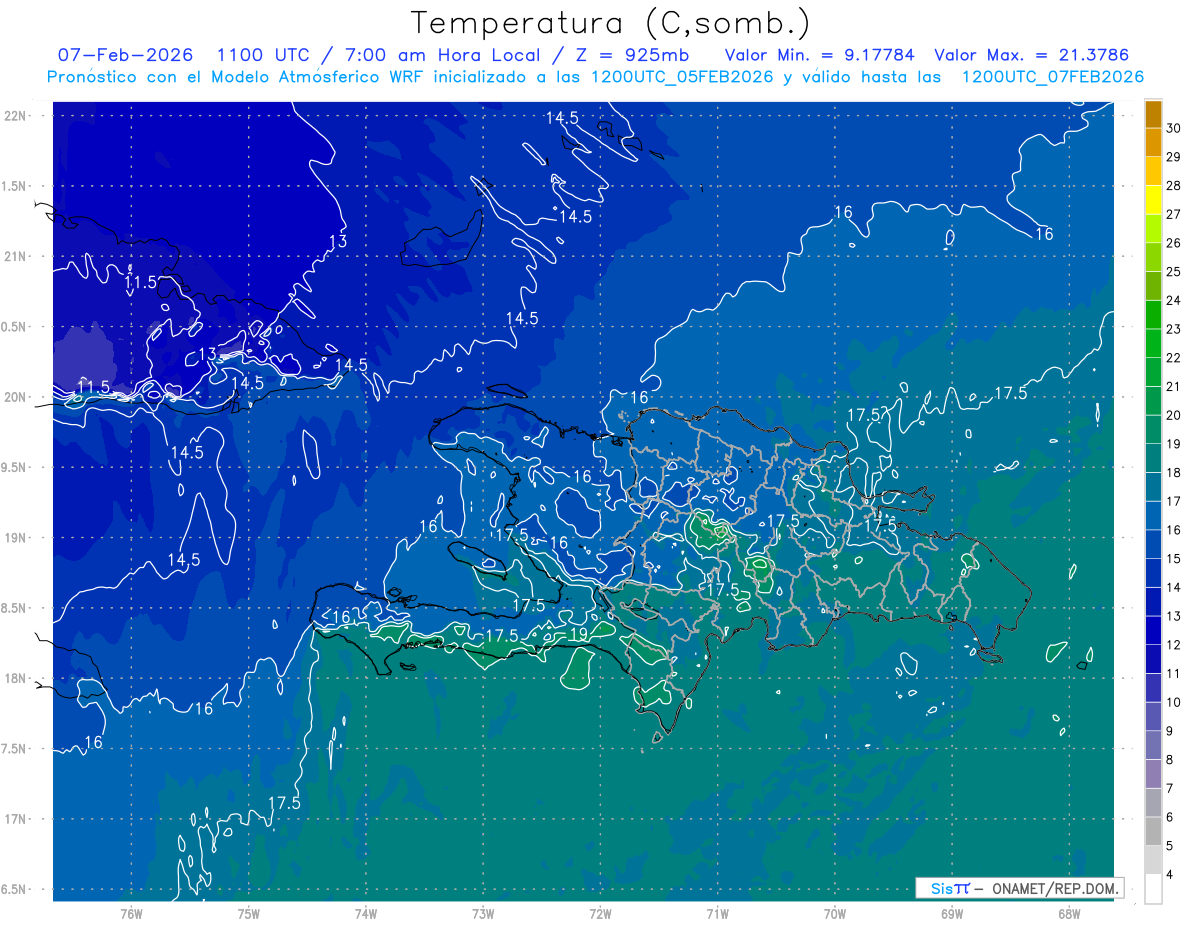Click the "17N" latitude axis label
The height and width of the screenshot is (927, 1200).
click(14, 819)
